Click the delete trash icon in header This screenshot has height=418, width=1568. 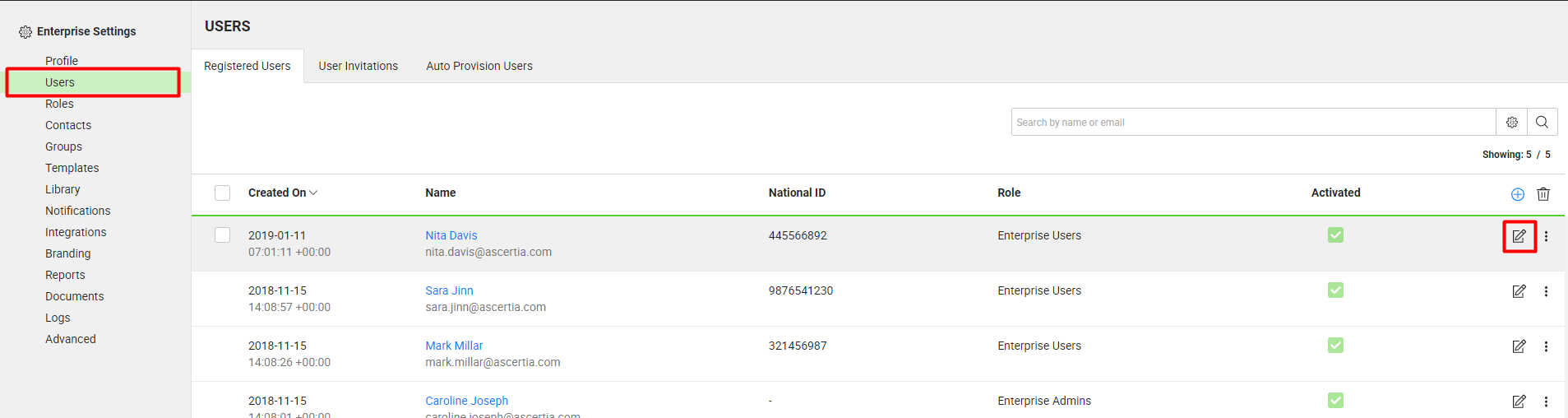coord(1543,194)
